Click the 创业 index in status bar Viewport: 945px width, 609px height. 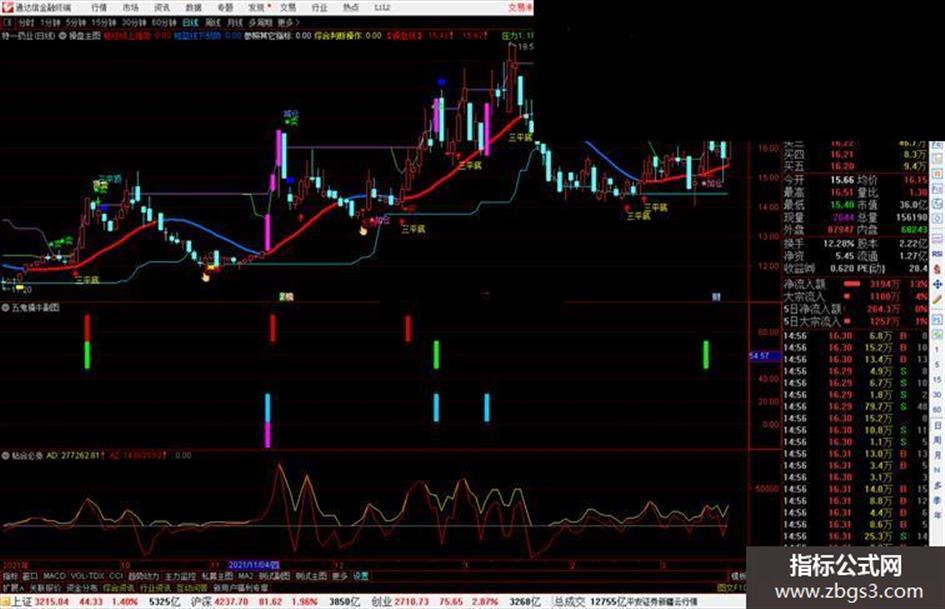pos(381,602)
